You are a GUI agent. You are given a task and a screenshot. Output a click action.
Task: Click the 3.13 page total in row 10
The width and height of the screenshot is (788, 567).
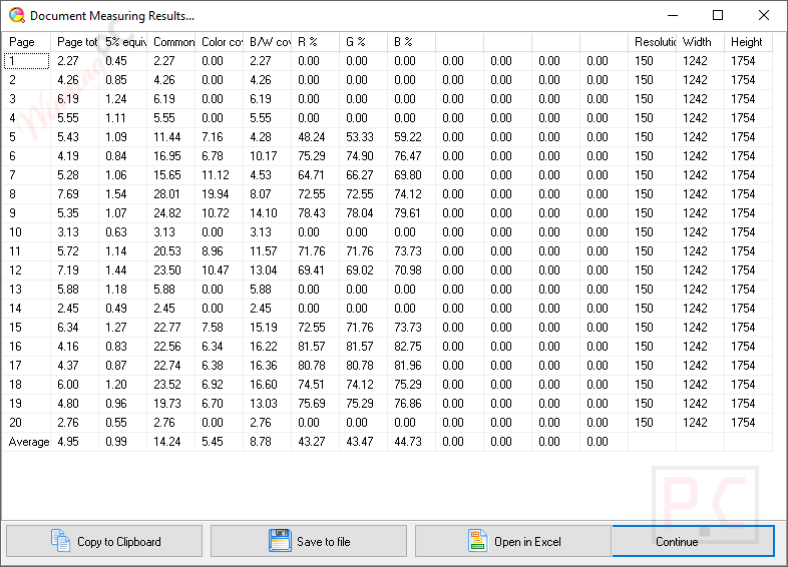tap(68, 232)
